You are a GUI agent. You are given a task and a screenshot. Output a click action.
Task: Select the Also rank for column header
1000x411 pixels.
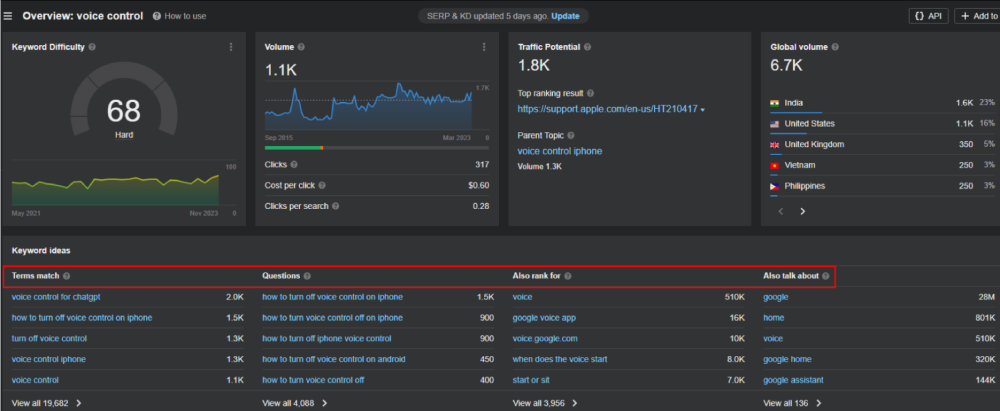[536, 276]
